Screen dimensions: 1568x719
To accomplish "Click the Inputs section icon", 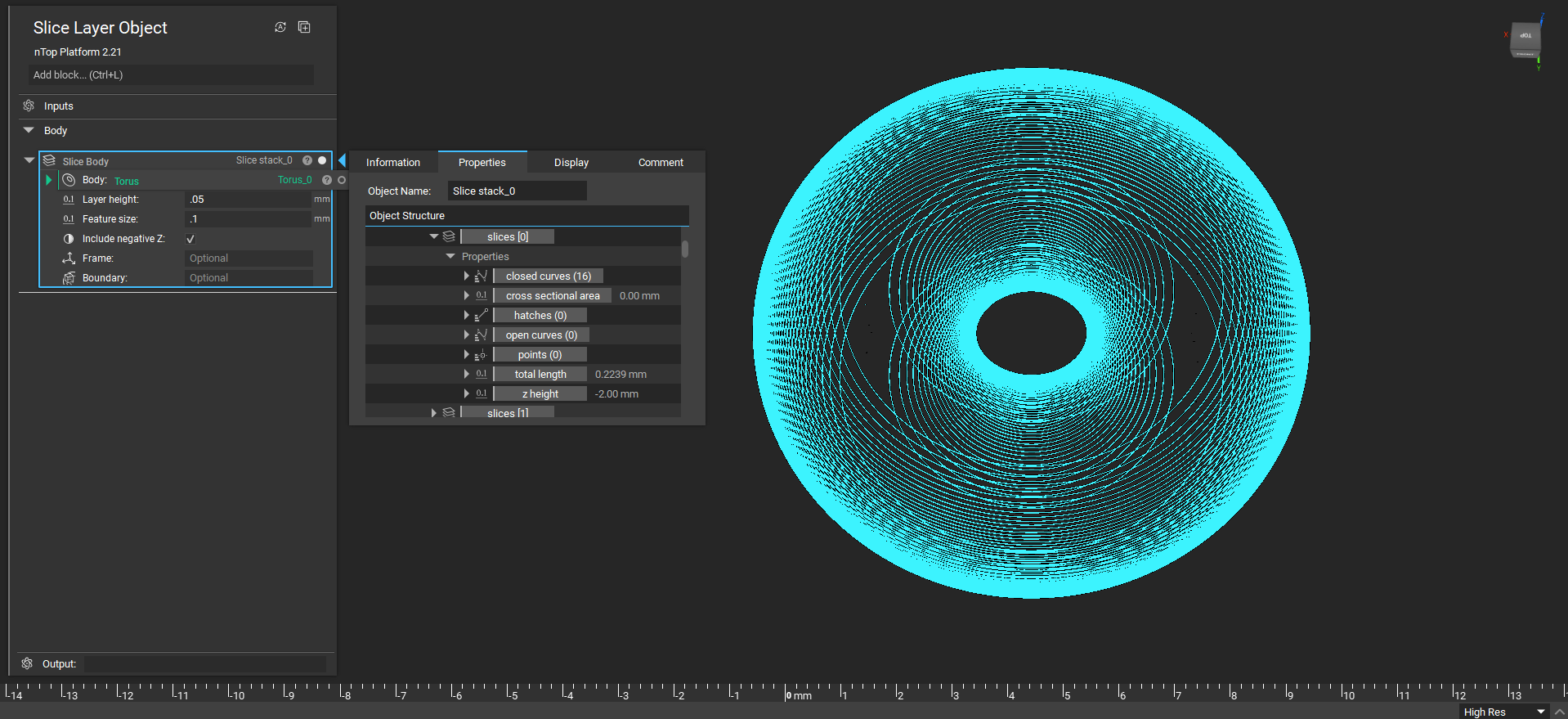I will point(29,106).
